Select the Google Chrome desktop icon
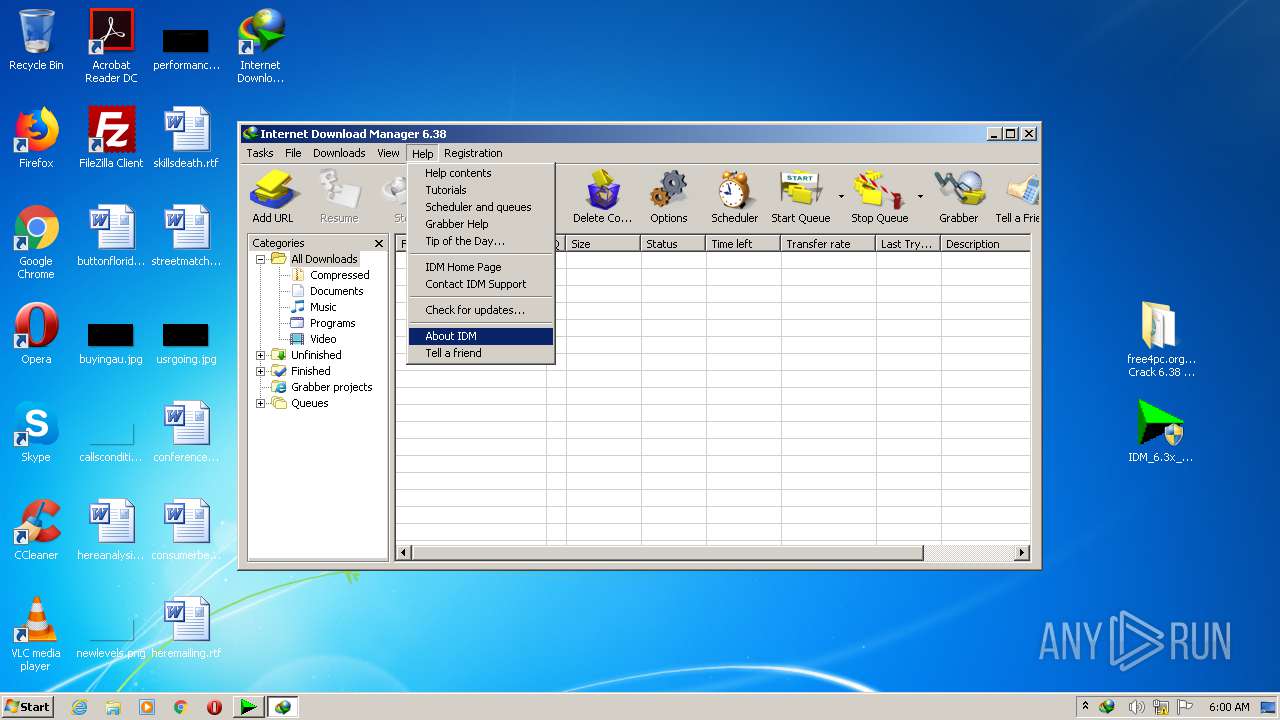This screenshot has height=720, width=1280. (x=36, y=242)
